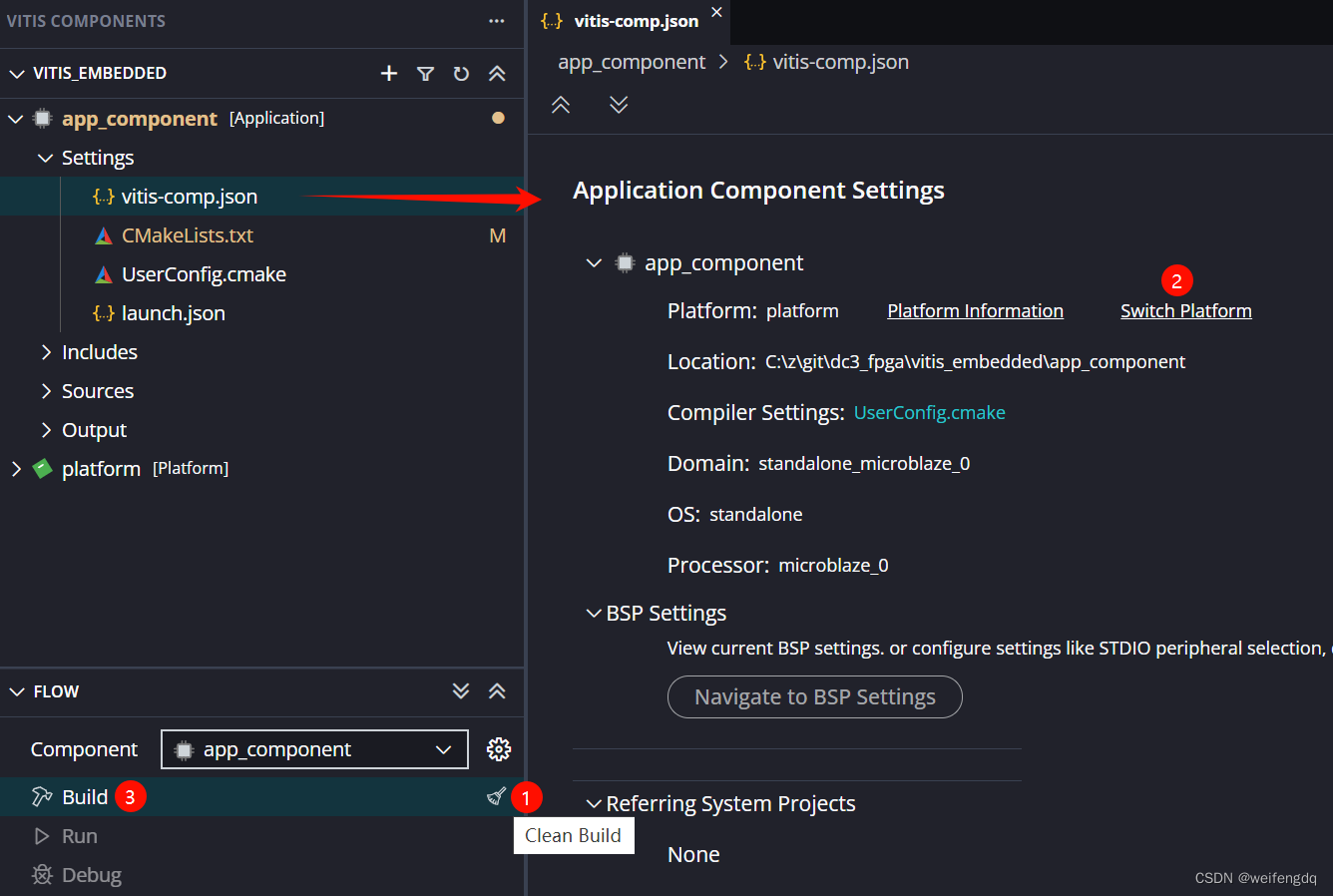This screenshot has width=1333, height=896.
Task: Click the 'standalone' OS value
Action: pyautogui.click(x=755, y=515)
